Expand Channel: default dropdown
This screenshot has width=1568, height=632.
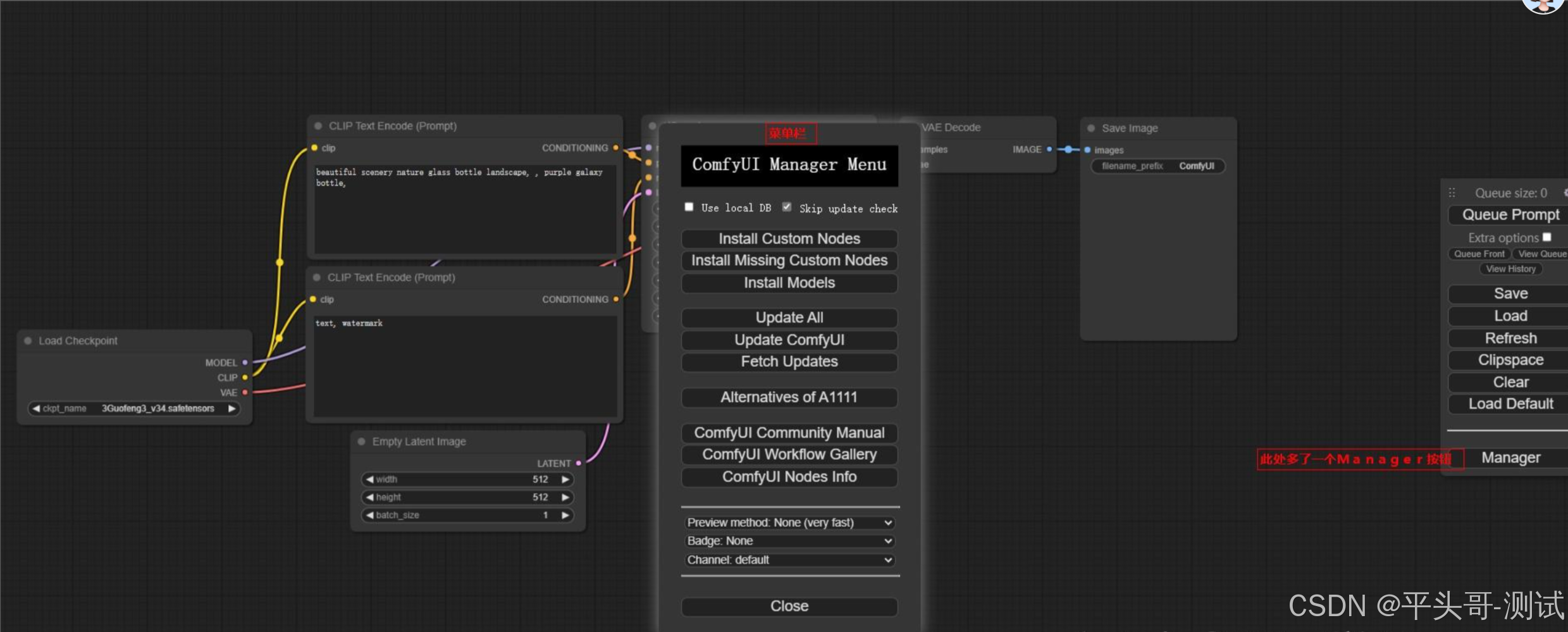tap(789, 560)
